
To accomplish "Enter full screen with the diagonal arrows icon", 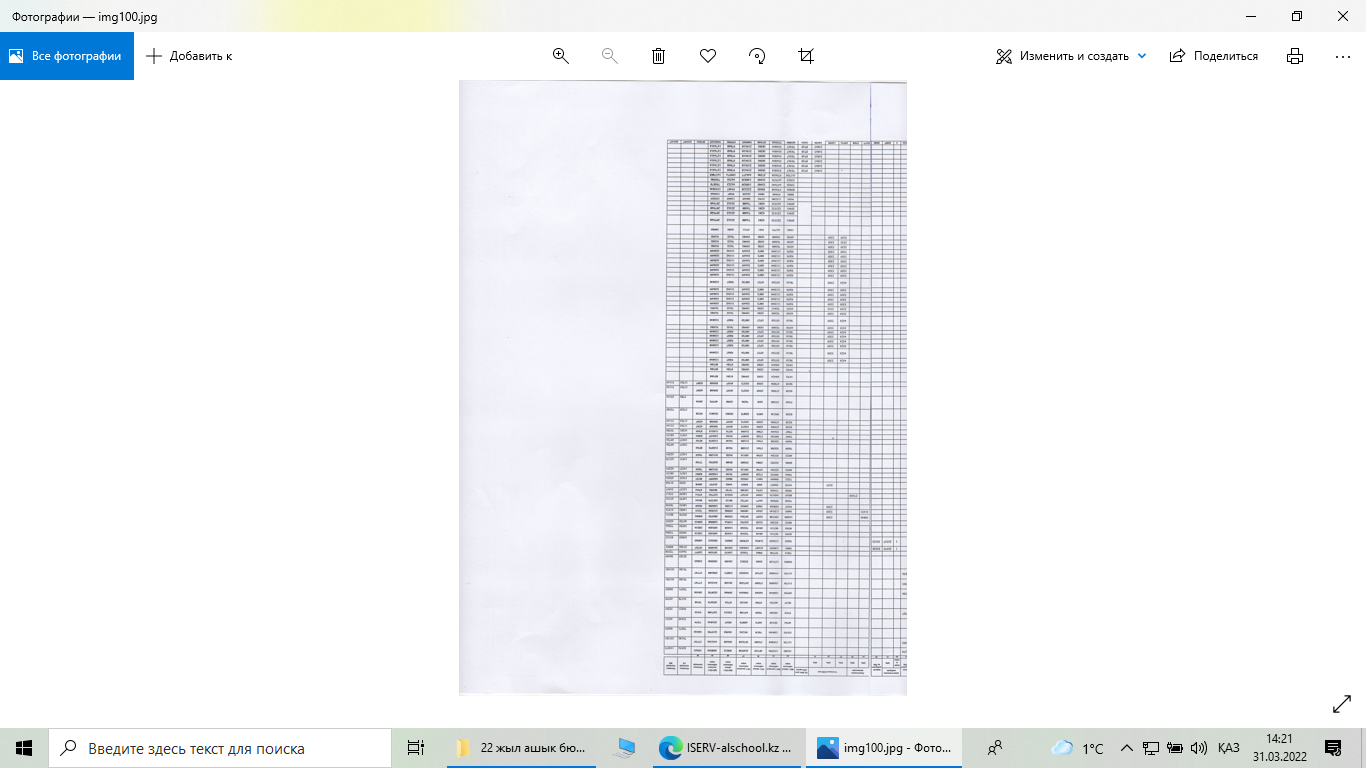I will (1342, 705).
